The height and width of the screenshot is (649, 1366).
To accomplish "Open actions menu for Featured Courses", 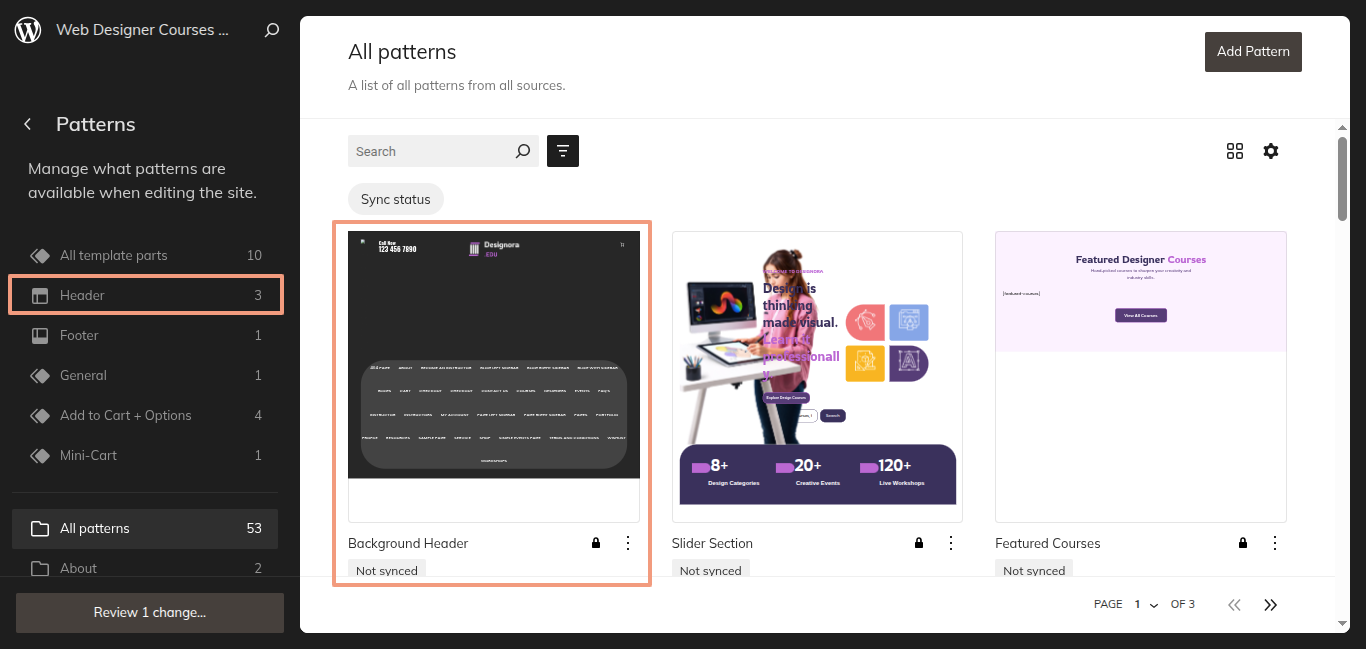I will tap(1275, 543).
